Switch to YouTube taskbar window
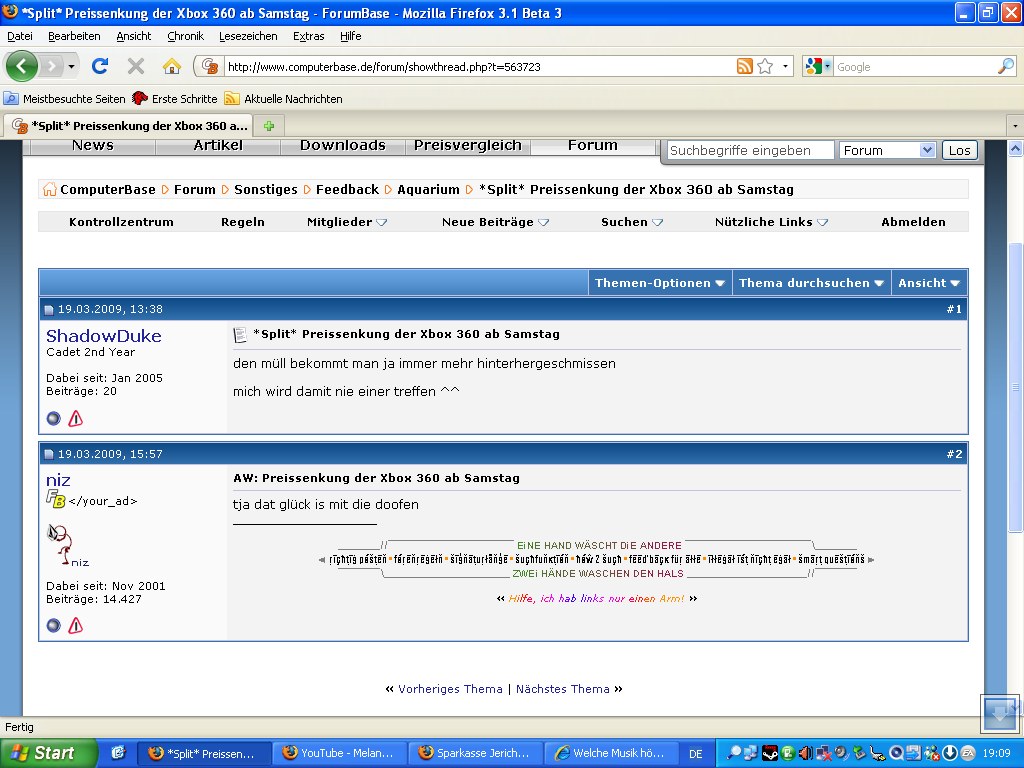1024x768 pixels. [x=338, y=753]
